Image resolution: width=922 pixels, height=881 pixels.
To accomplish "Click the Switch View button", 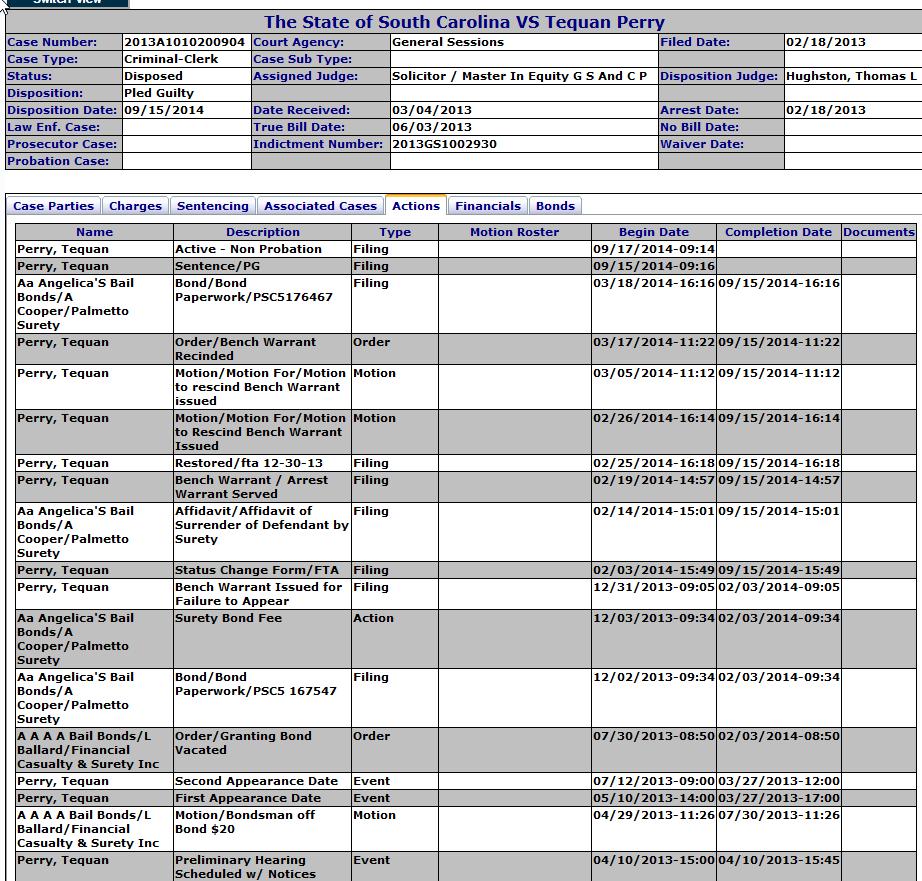I will pyautogui.click(x=67, y=2).
